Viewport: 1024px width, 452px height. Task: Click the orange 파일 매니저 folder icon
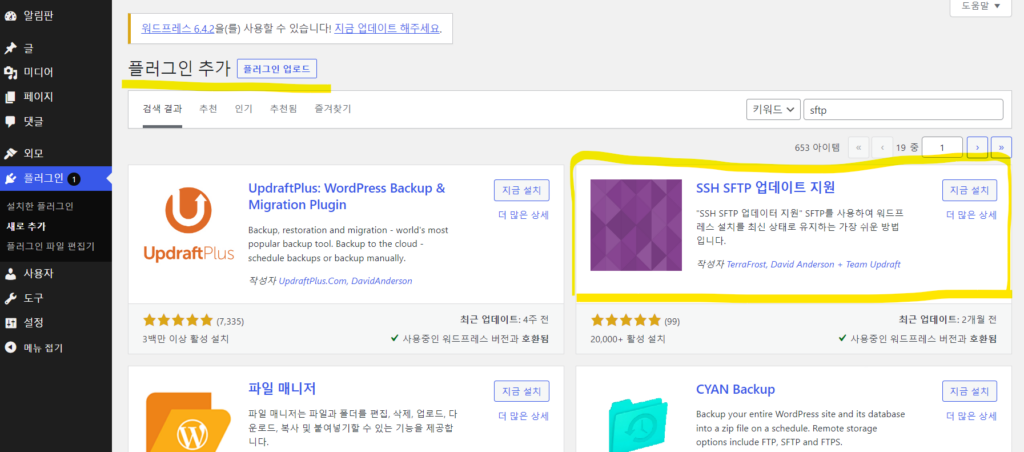188,421
